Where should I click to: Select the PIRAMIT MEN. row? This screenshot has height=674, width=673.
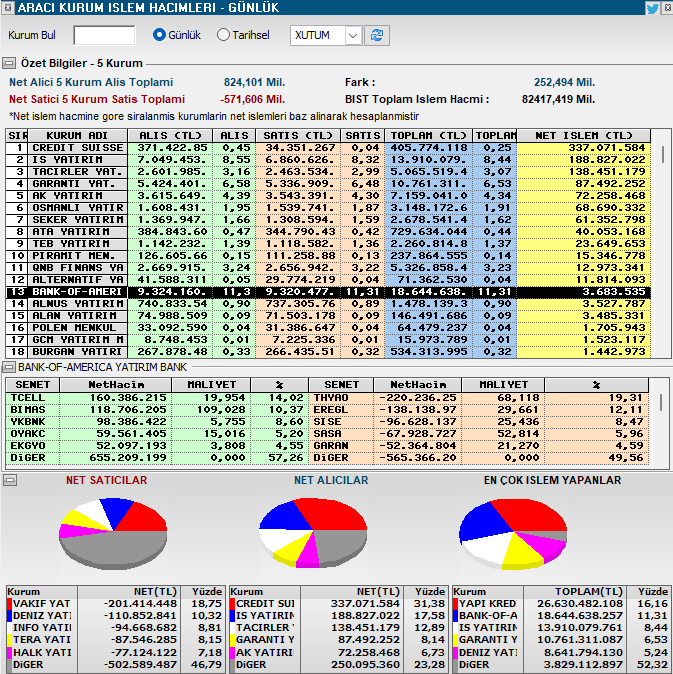(x=328, y=256)
